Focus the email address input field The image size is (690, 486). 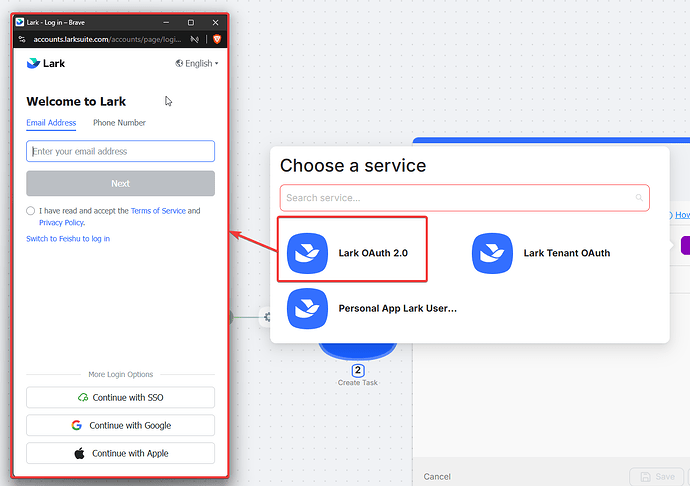121,151
